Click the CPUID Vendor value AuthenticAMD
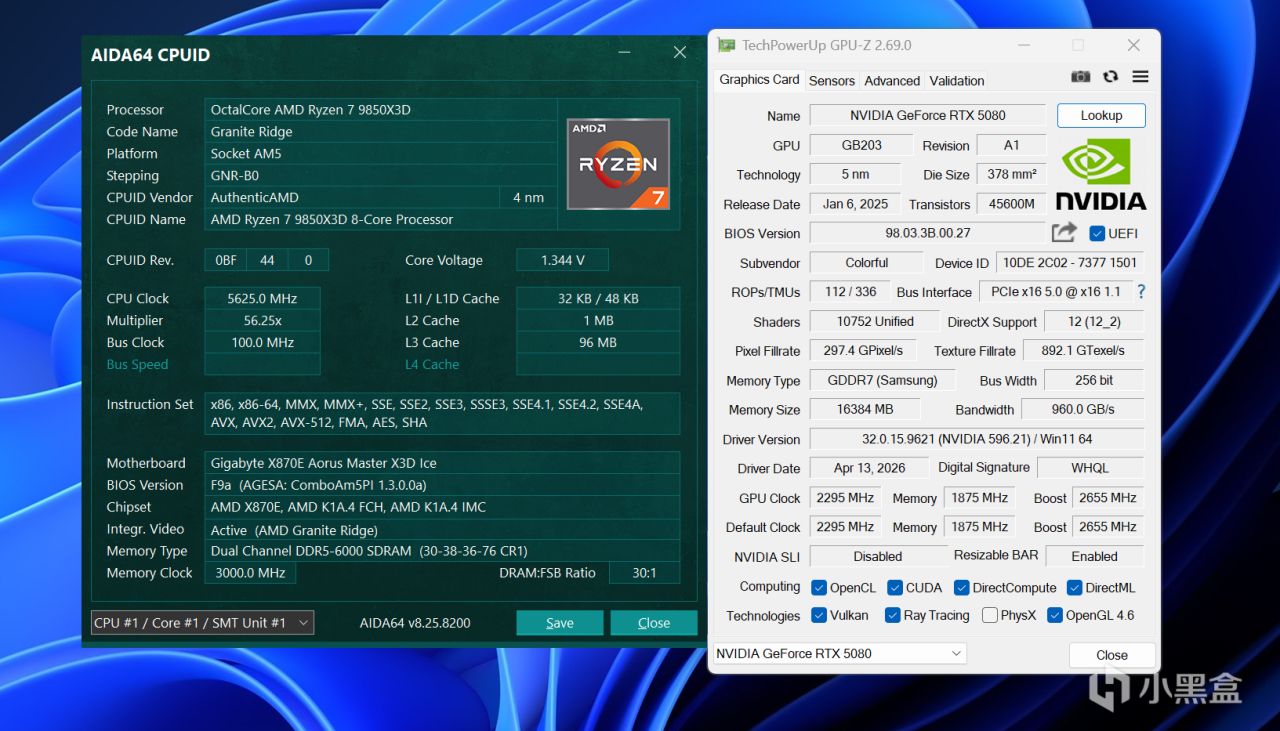 352,197
